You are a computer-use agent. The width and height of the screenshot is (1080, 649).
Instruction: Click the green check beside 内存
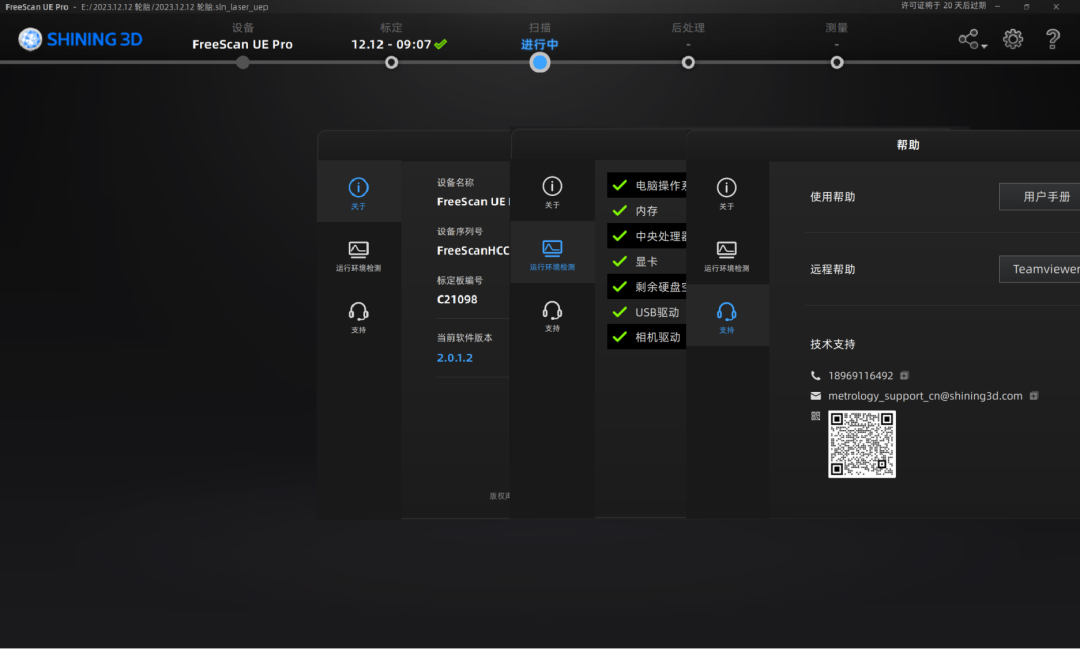tap(620, 210)
